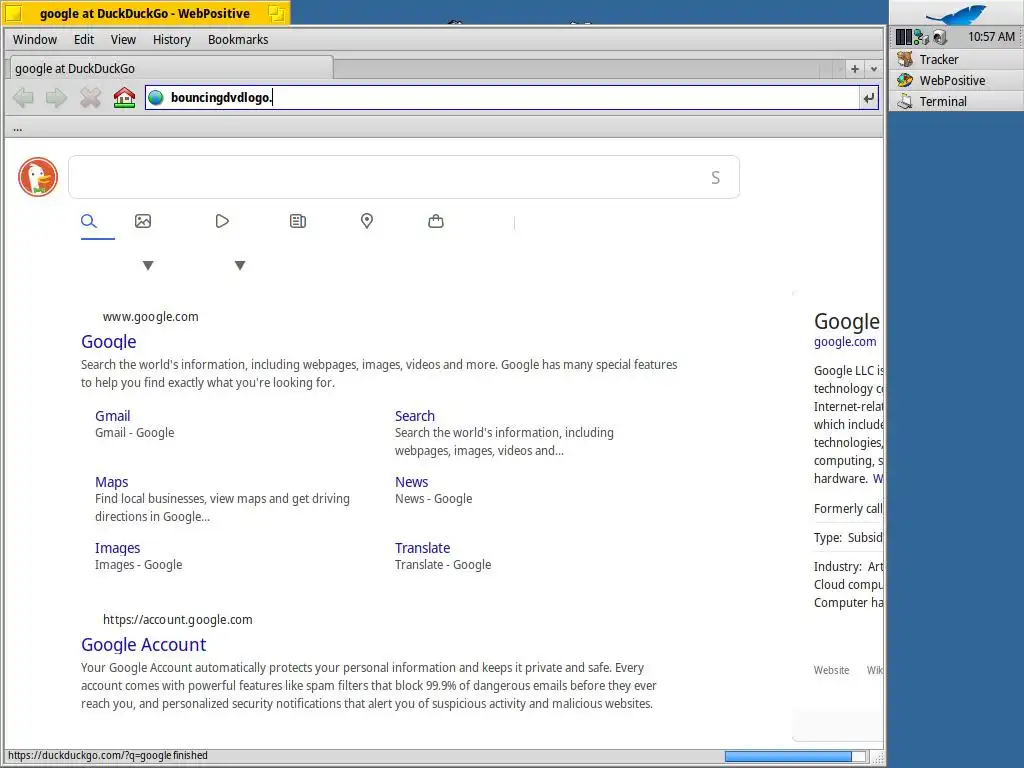
Task: Select the 'google at DuckDuckGo' tab
Action: tap(171, 69)
